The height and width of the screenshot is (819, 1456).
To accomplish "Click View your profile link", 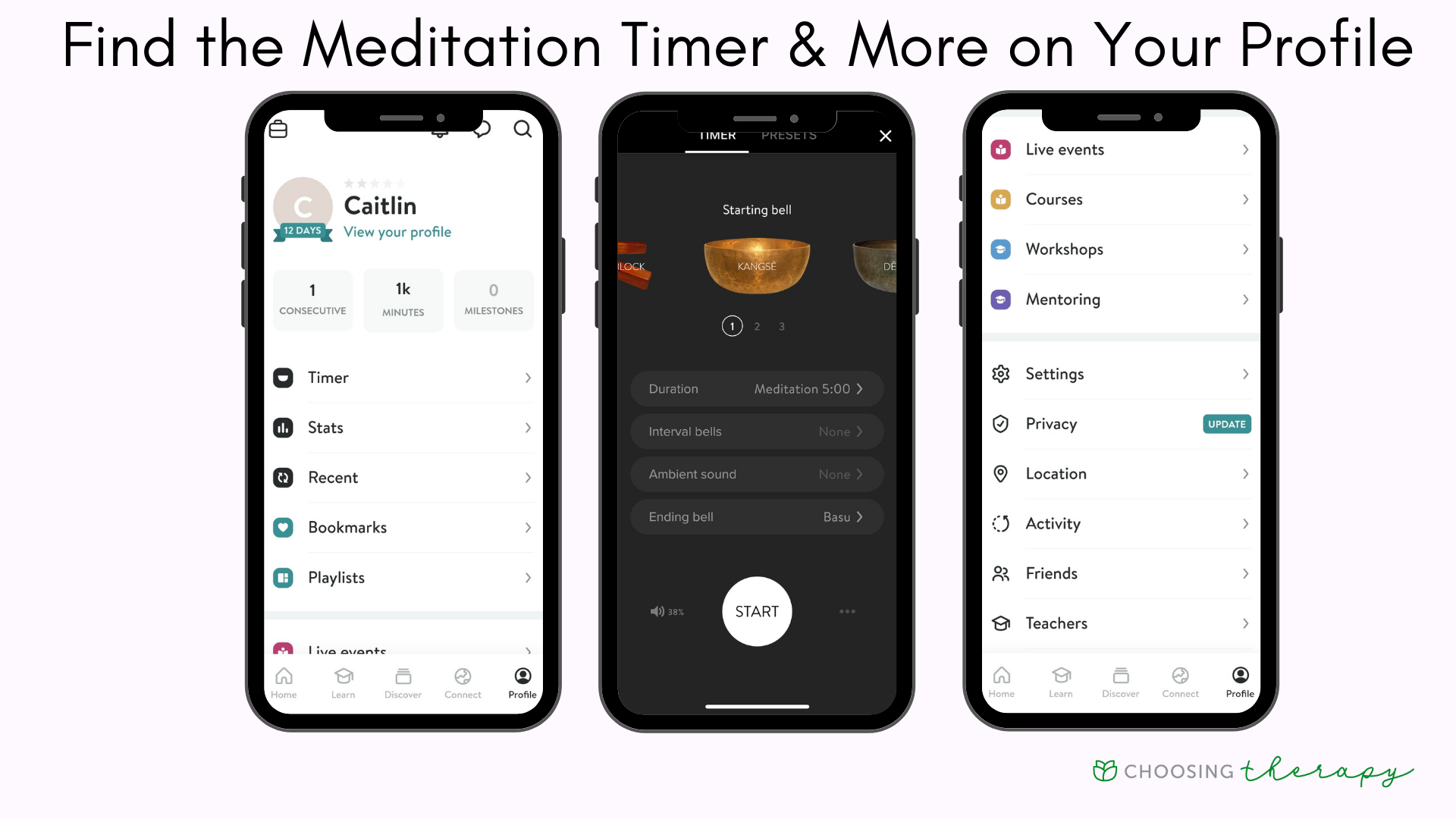I will [397, 231].
